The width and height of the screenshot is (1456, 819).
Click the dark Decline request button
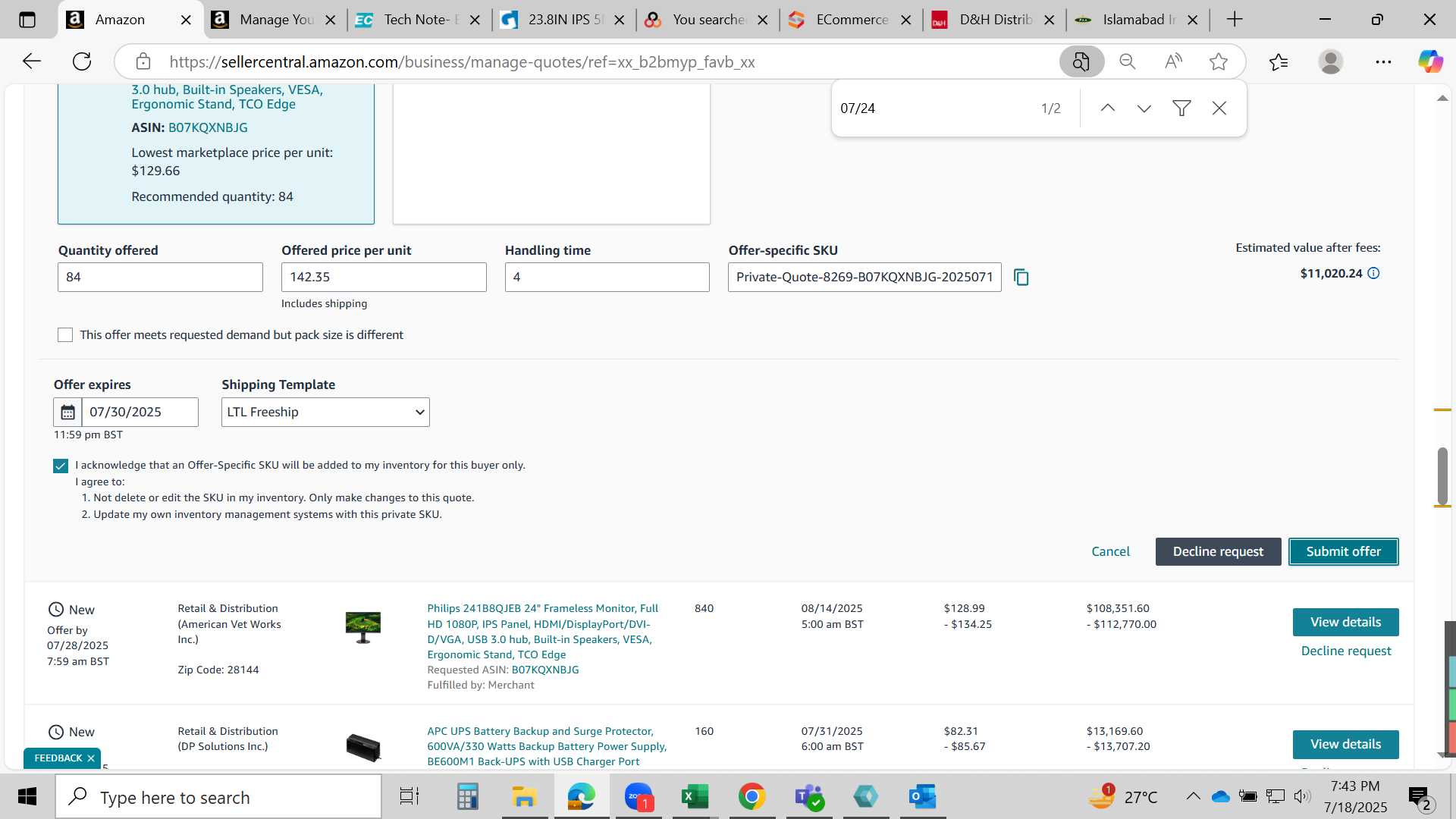click(1218, 552)
